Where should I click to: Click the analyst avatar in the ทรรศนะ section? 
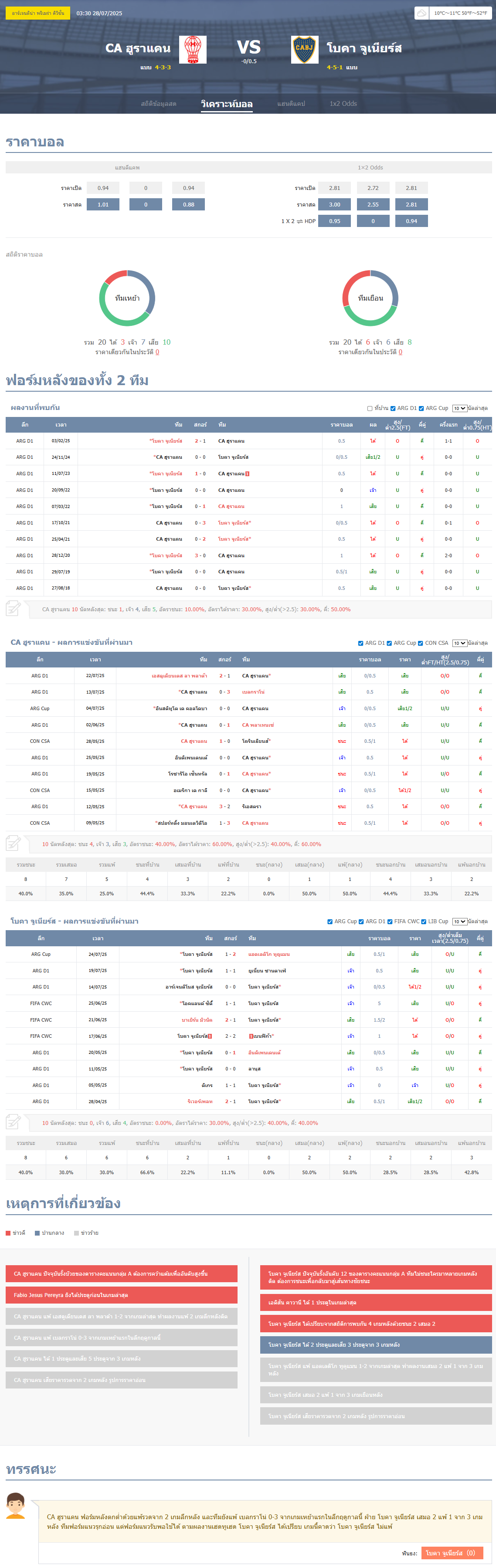point(16,1505)
